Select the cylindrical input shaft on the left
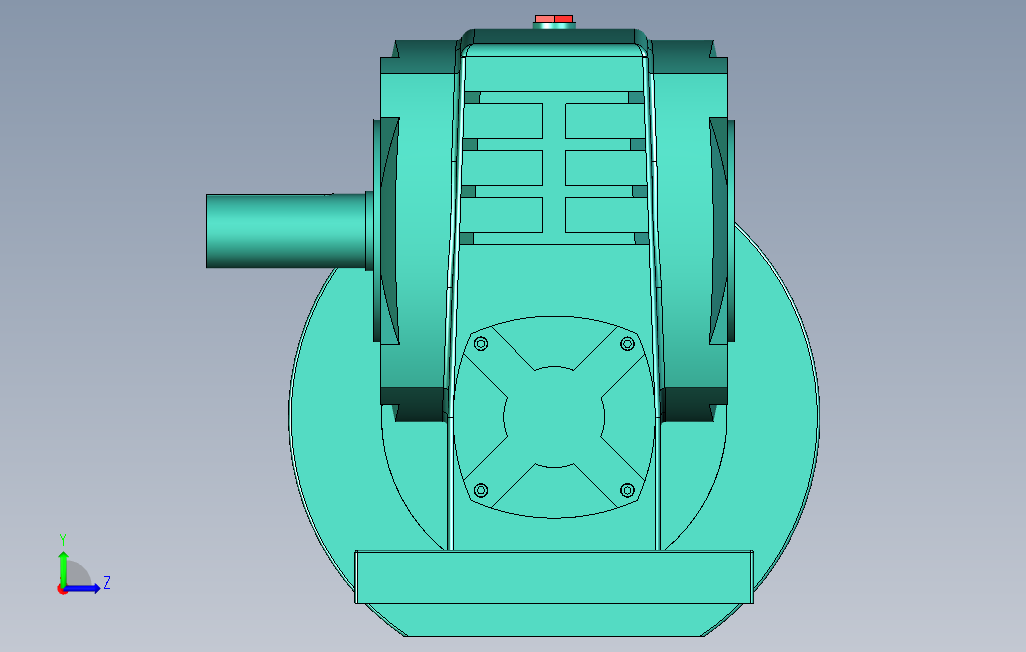This screenshot has width=1026, height=652. [x=286, y=230]
